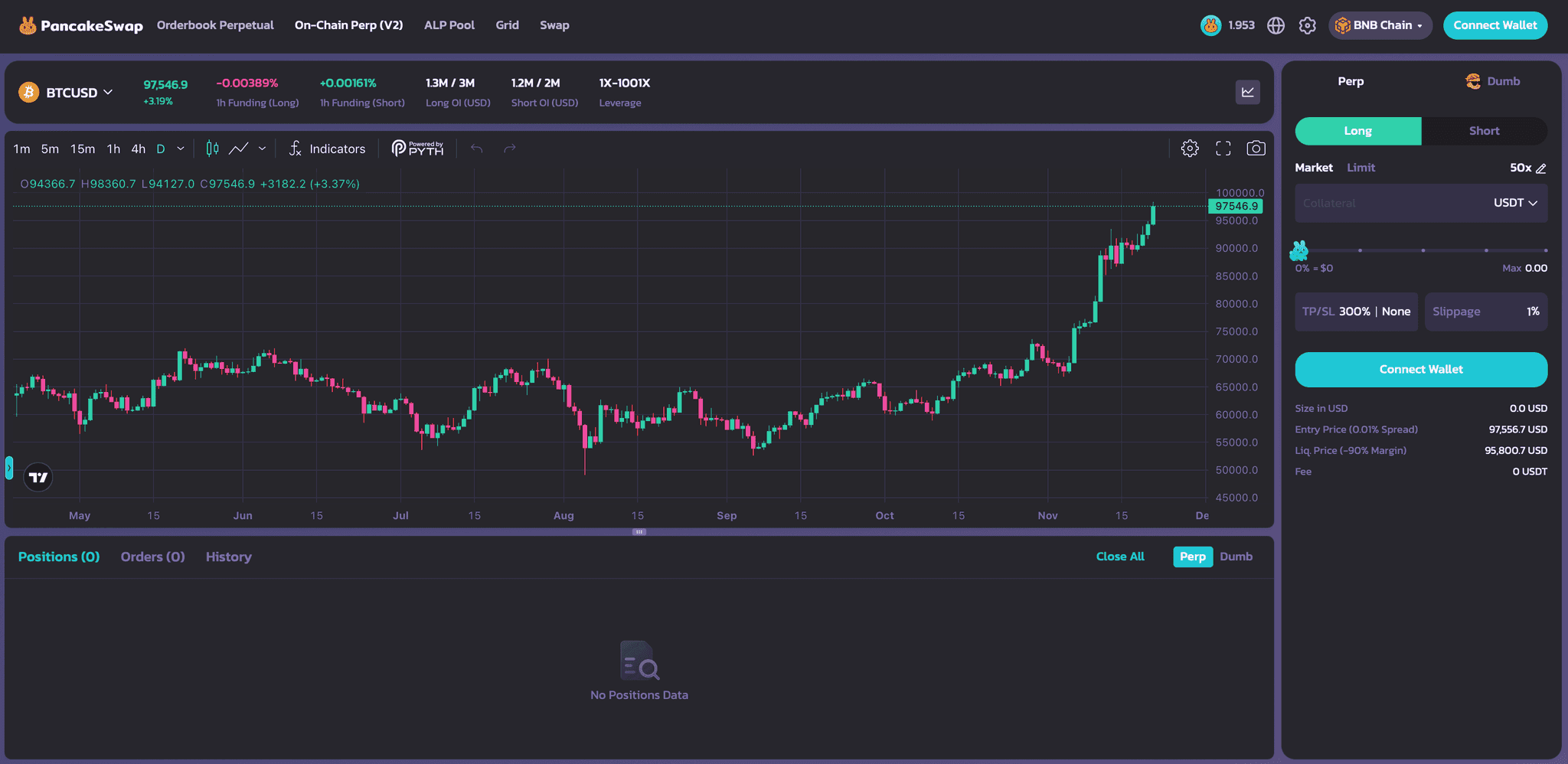Viewport: 1568px width, 764px height.
Task: Click the language globe icon
Action: point(1276,25)
